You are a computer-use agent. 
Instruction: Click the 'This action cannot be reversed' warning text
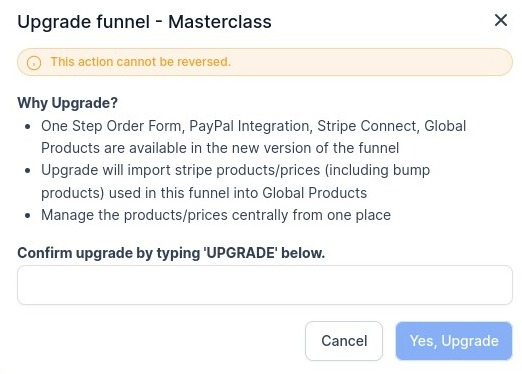pyautogui.click(x=140, y=62)
